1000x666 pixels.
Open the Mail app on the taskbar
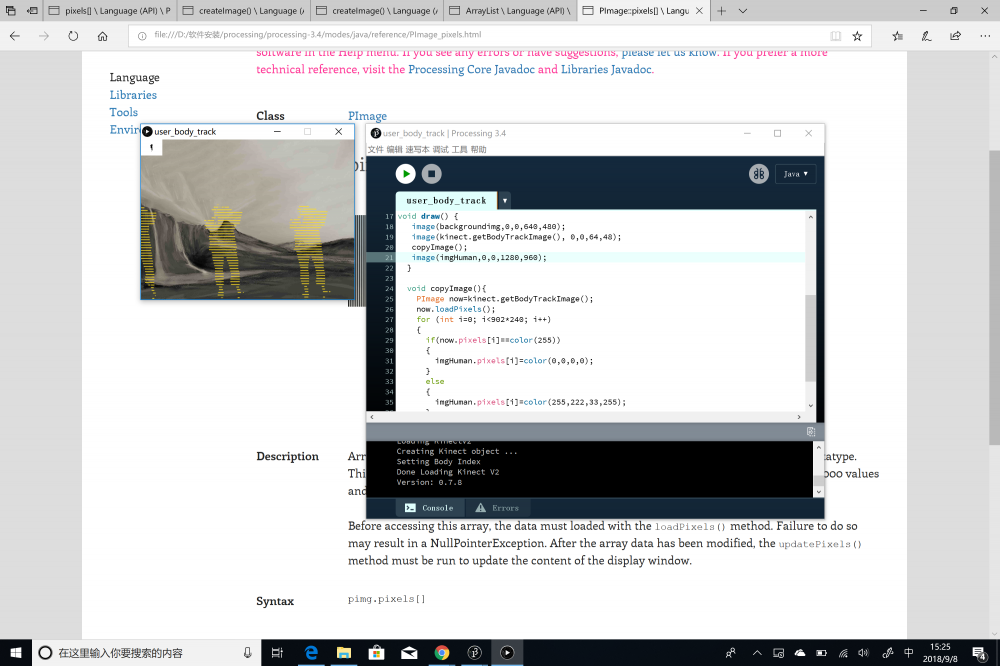point(409,653)
